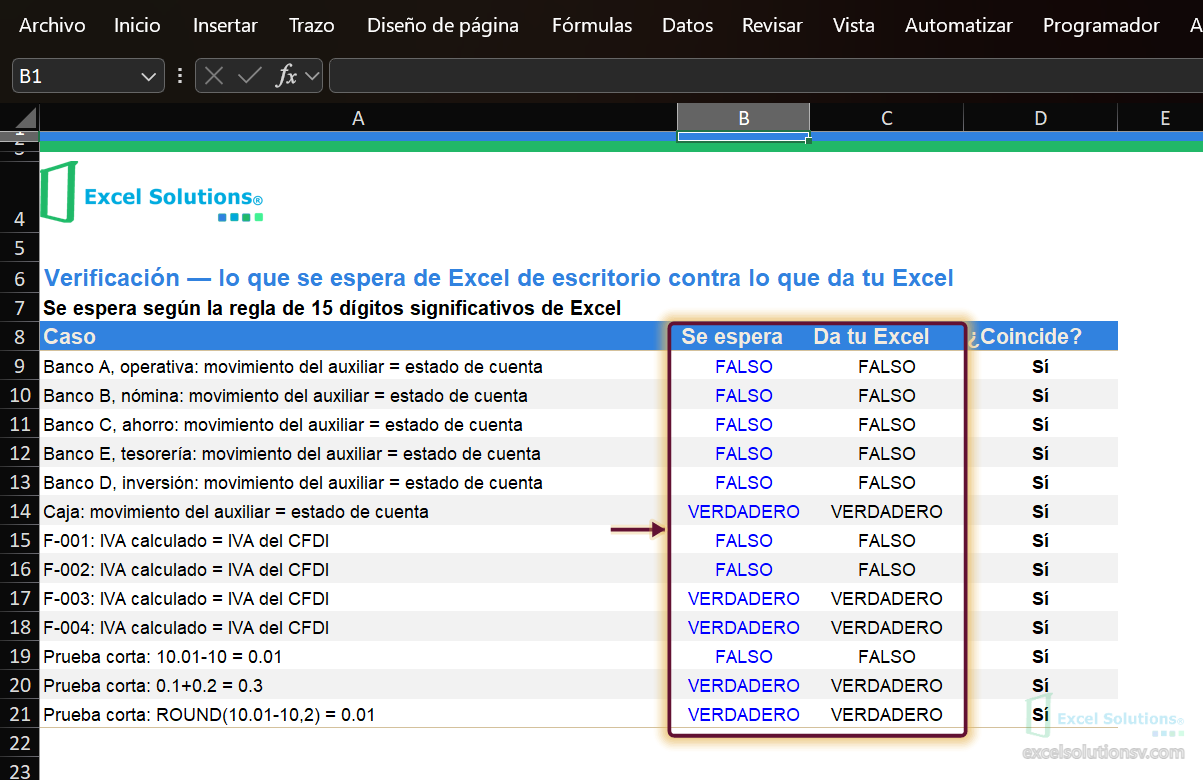Select 'Prueba corta: 10.01-10 = 0.01' cell
Image resolution: width=1203 pixels, height=780 pixels.
358,656
